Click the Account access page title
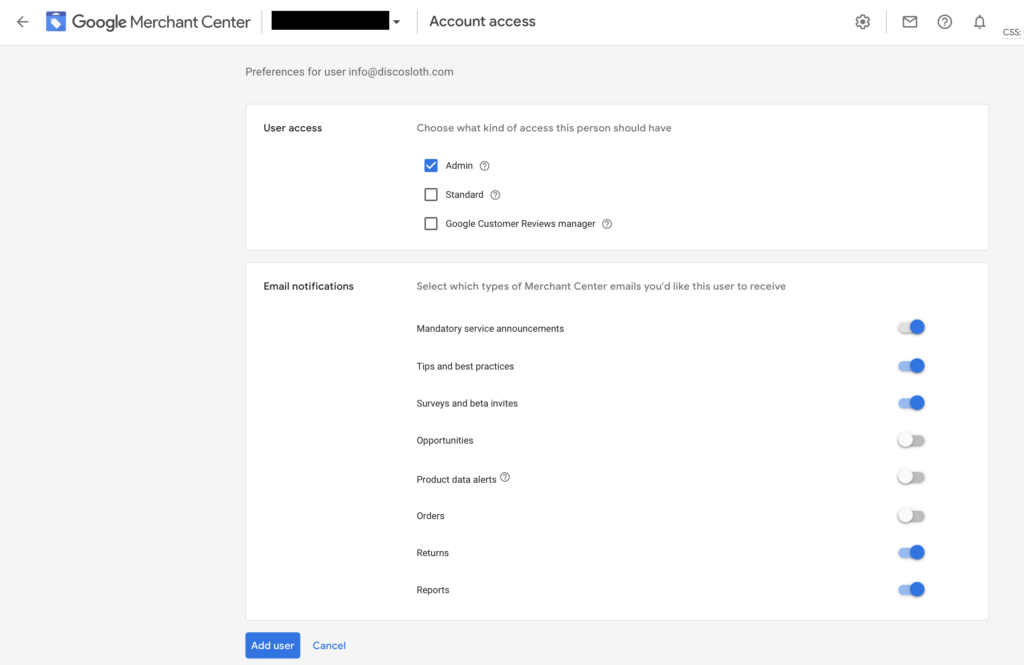 pyautogui.click(x=482, y=22)
